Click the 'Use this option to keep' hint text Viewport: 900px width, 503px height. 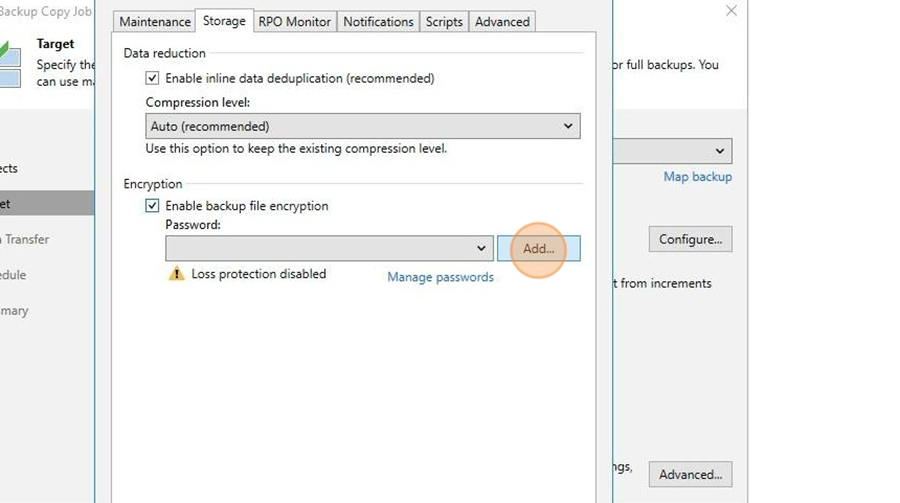click(x=296, y=148)
